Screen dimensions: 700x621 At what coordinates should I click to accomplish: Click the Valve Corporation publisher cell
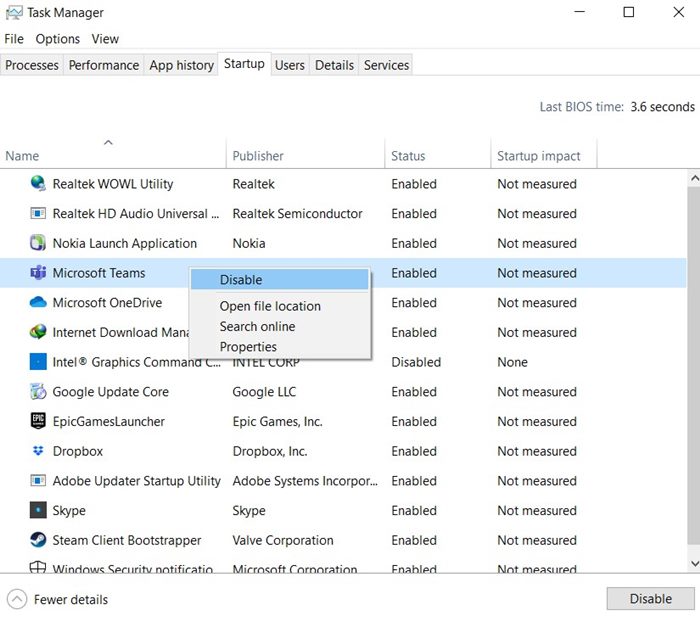[x=283, y=540]
